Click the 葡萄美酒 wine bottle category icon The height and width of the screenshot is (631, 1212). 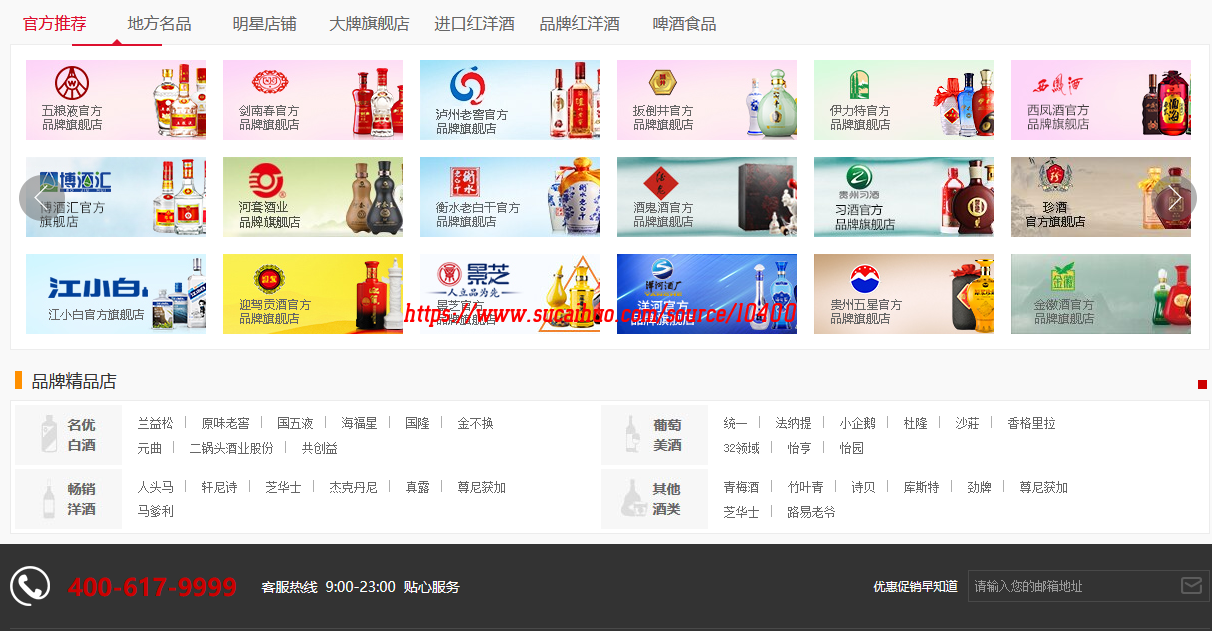[632, 435]
